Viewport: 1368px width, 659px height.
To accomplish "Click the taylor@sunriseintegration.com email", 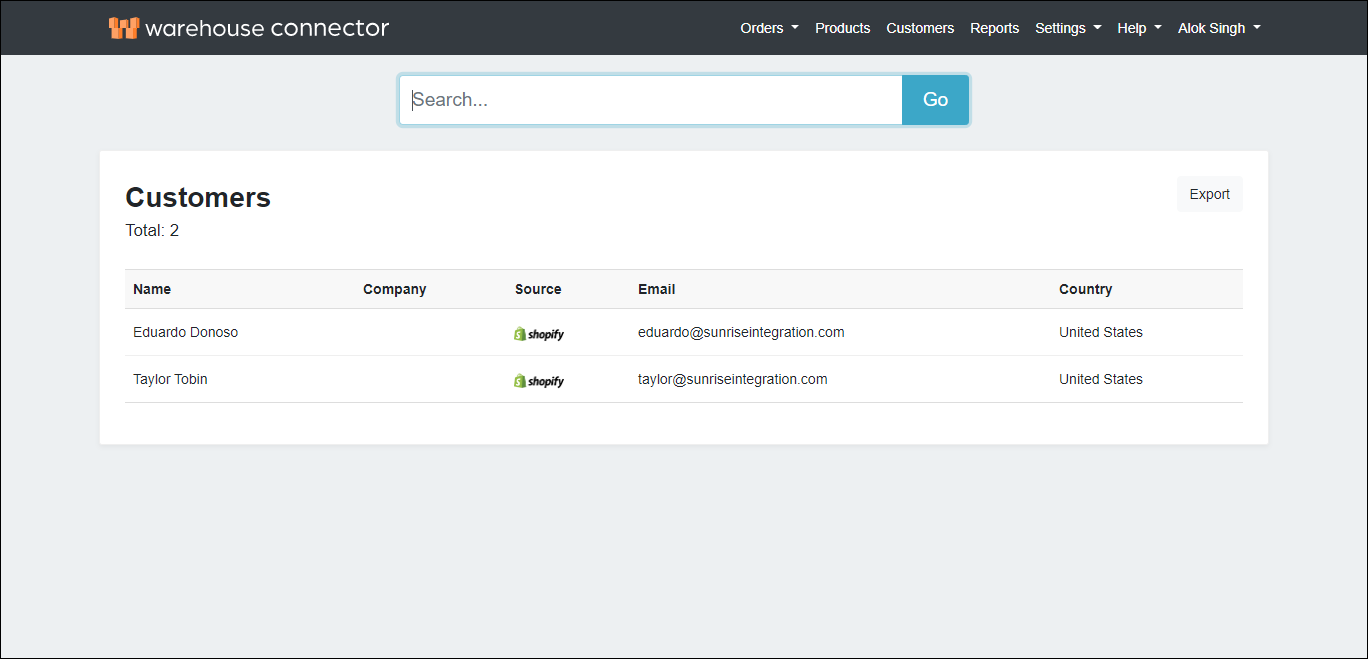I will (732, 379).
